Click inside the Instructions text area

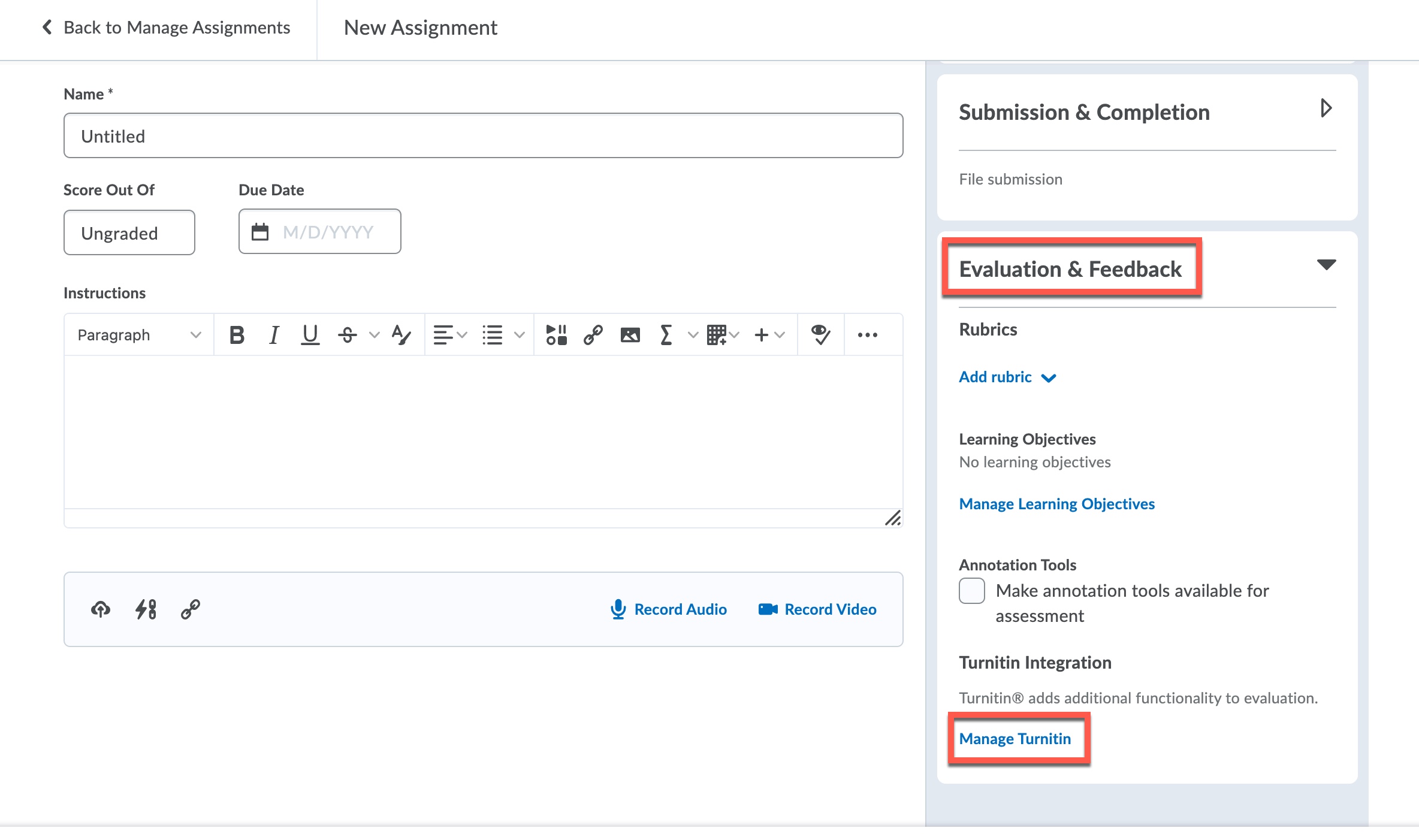(484, 431)
